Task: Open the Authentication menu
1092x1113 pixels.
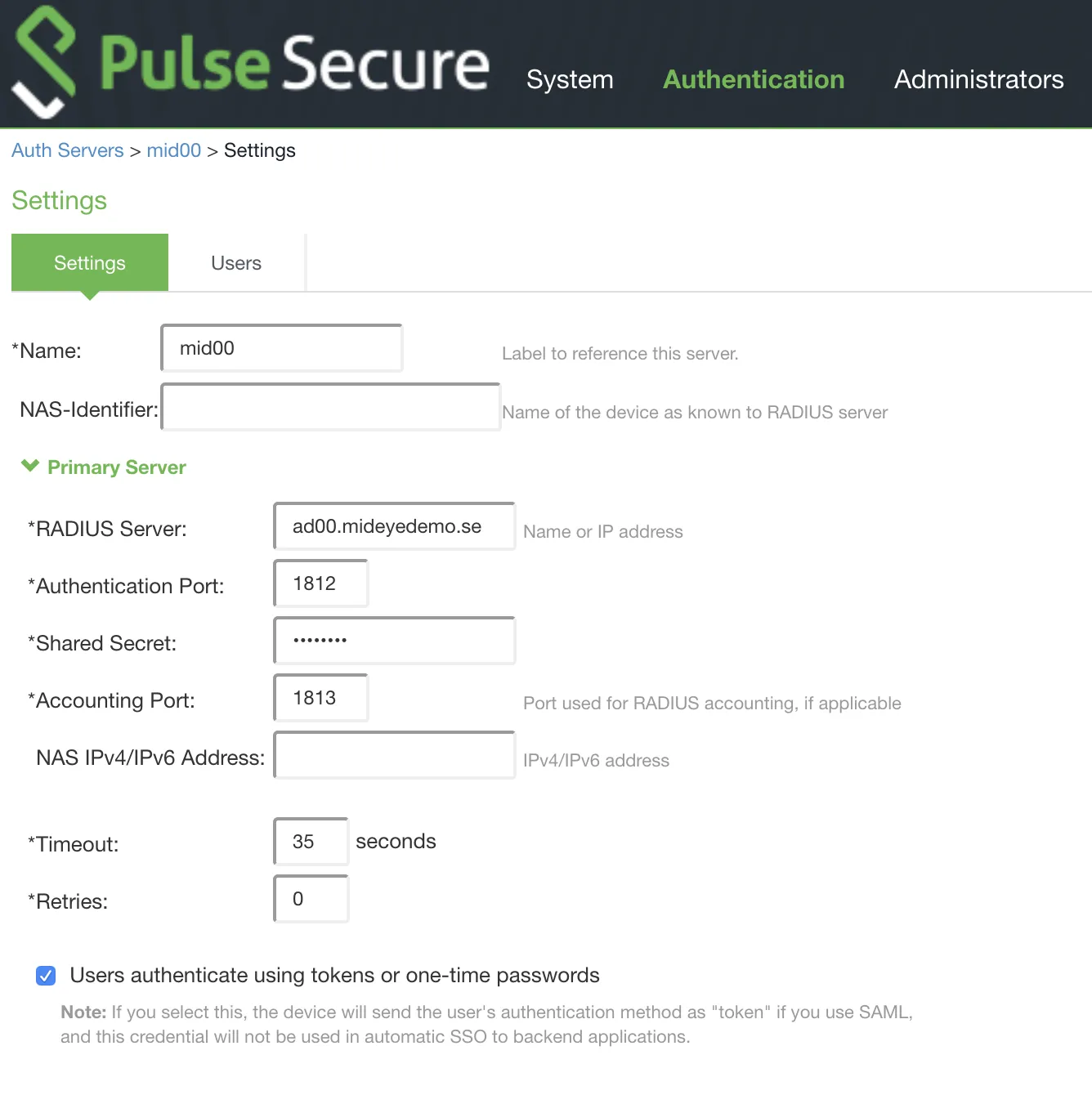Action: tap(753, 79)
